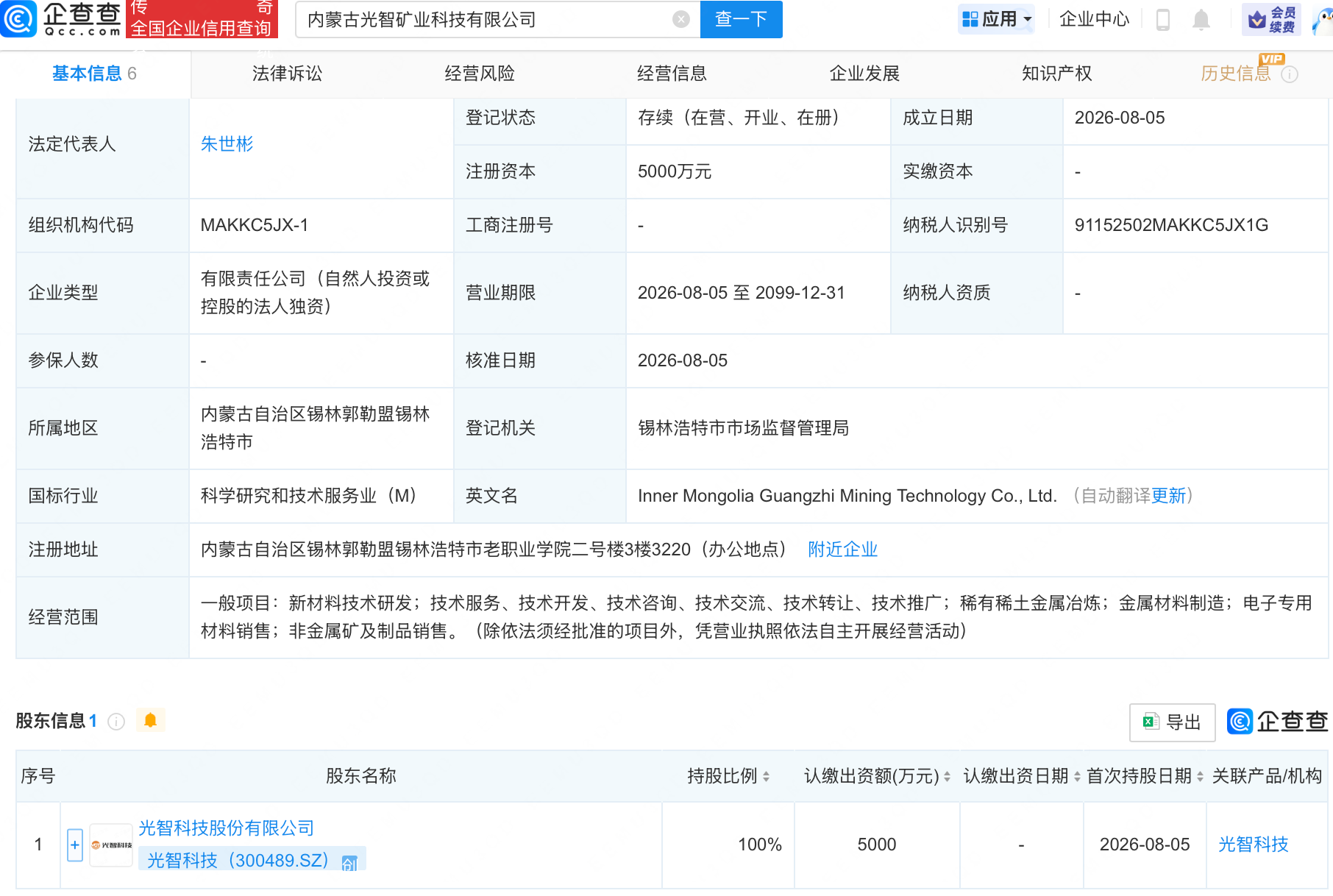This screenshot has height=896, width=1333.
Task: Click 成立日期 value 2026-08-05
Action: (x=1120, y=118)
